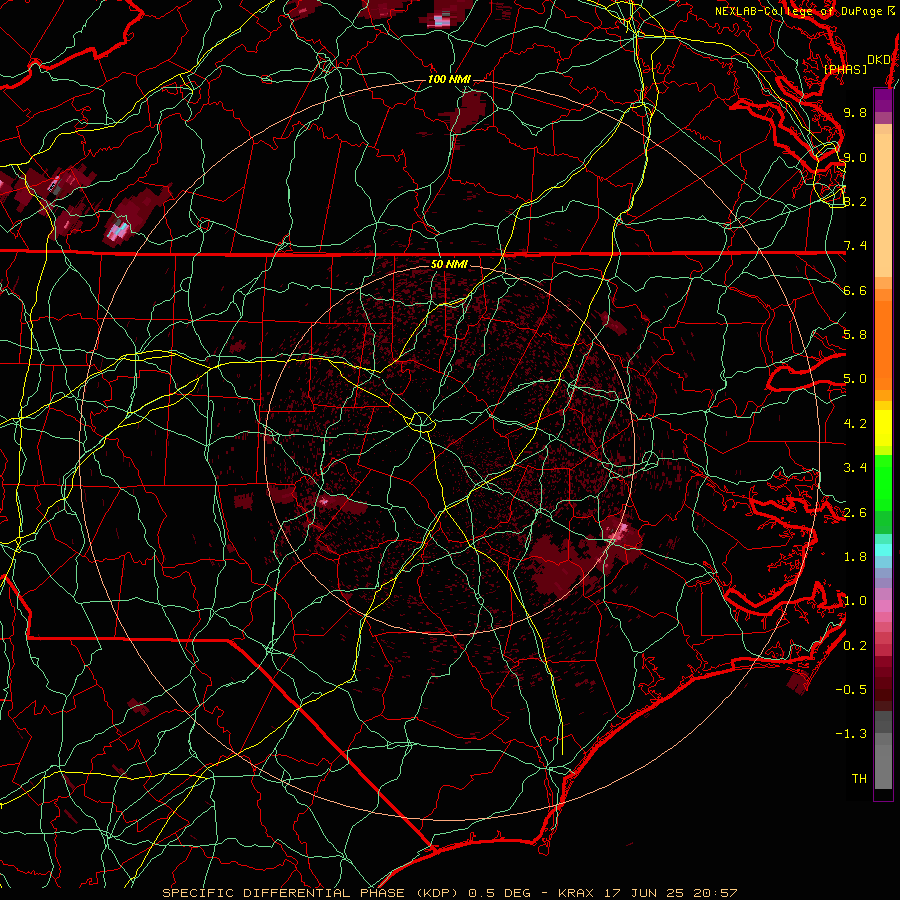Click the 100 NMI range ring label
Screen dimensions: 900x900
coord(449,79)
